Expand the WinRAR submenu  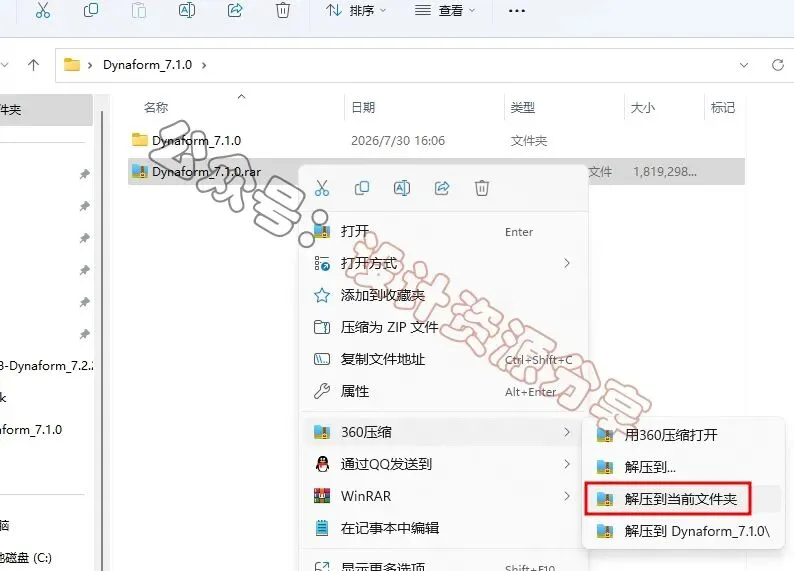(444, 496)
